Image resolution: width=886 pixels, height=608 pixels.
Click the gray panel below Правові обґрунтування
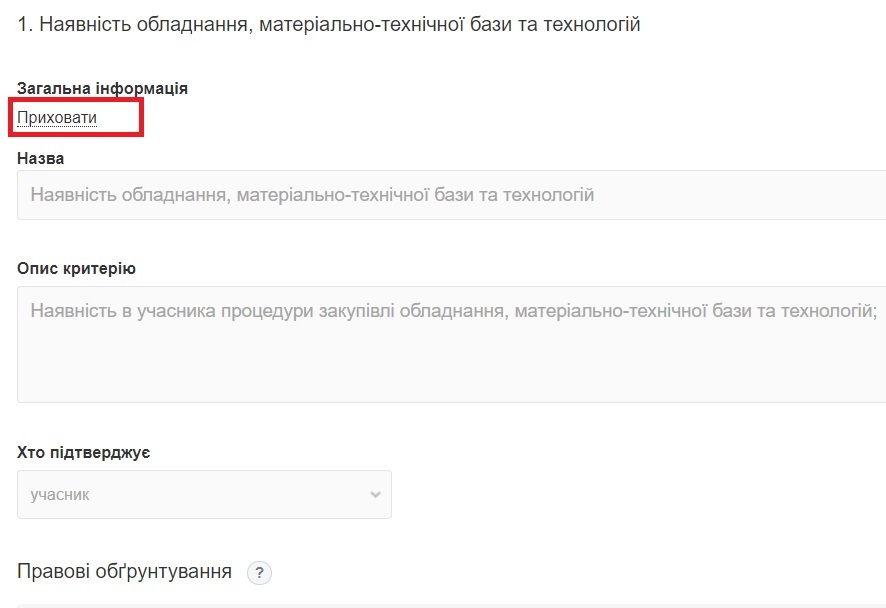(450, 604)
